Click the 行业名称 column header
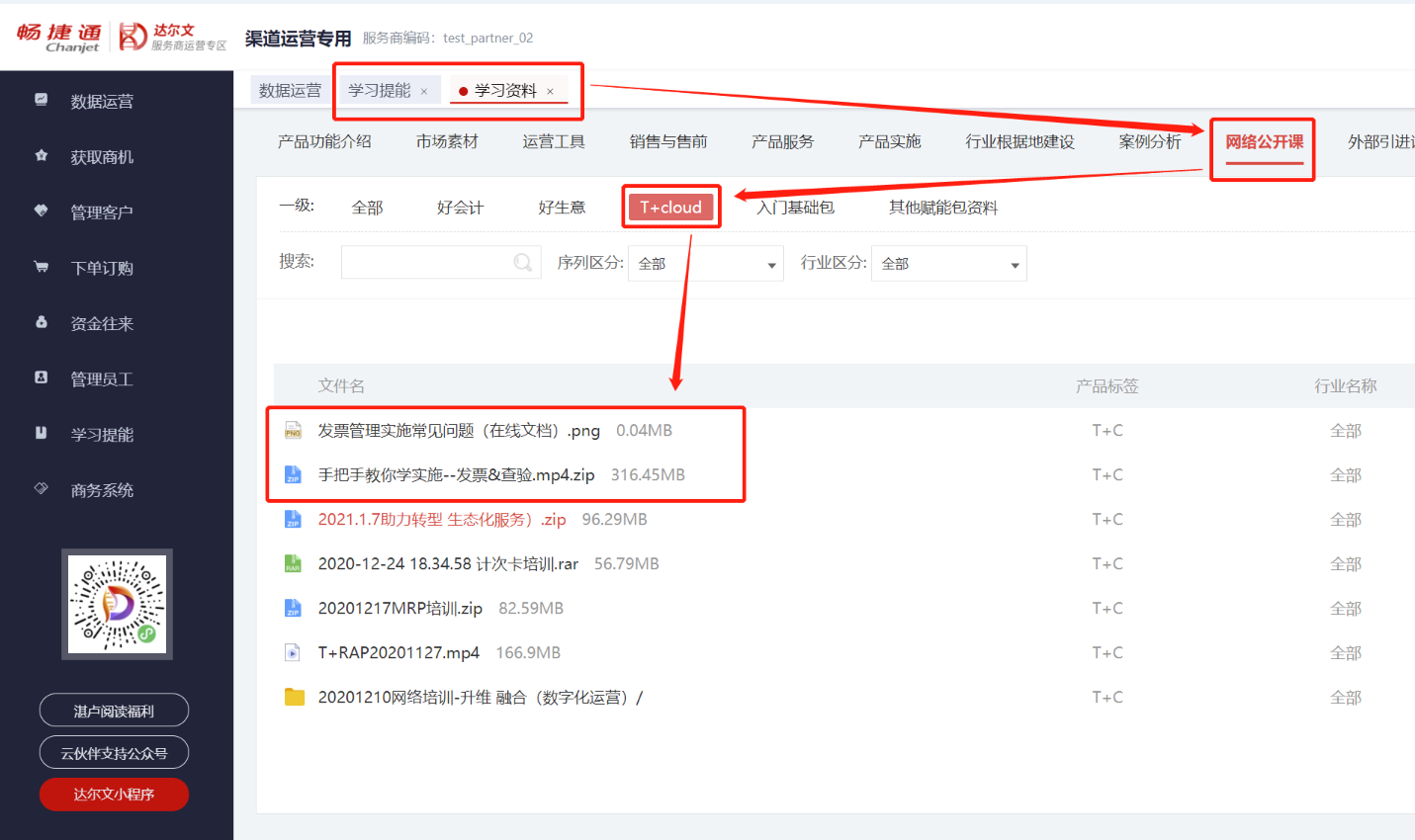This screenshot has width=1415, height=840. pos(1346,386)
